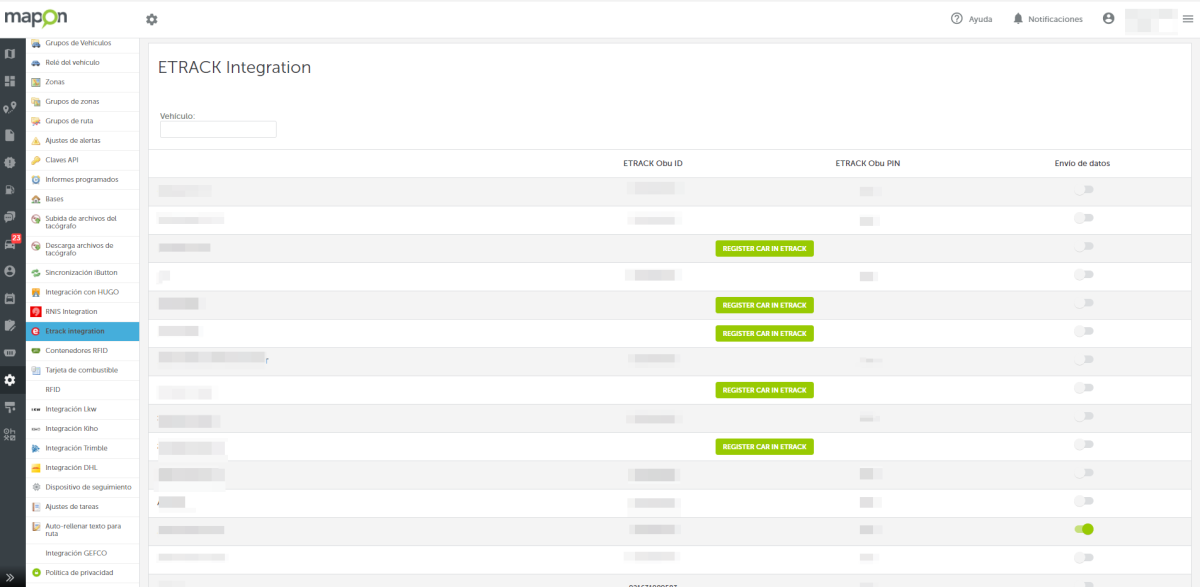Toggle Envío de datos in the second row

pos(1084,217)
